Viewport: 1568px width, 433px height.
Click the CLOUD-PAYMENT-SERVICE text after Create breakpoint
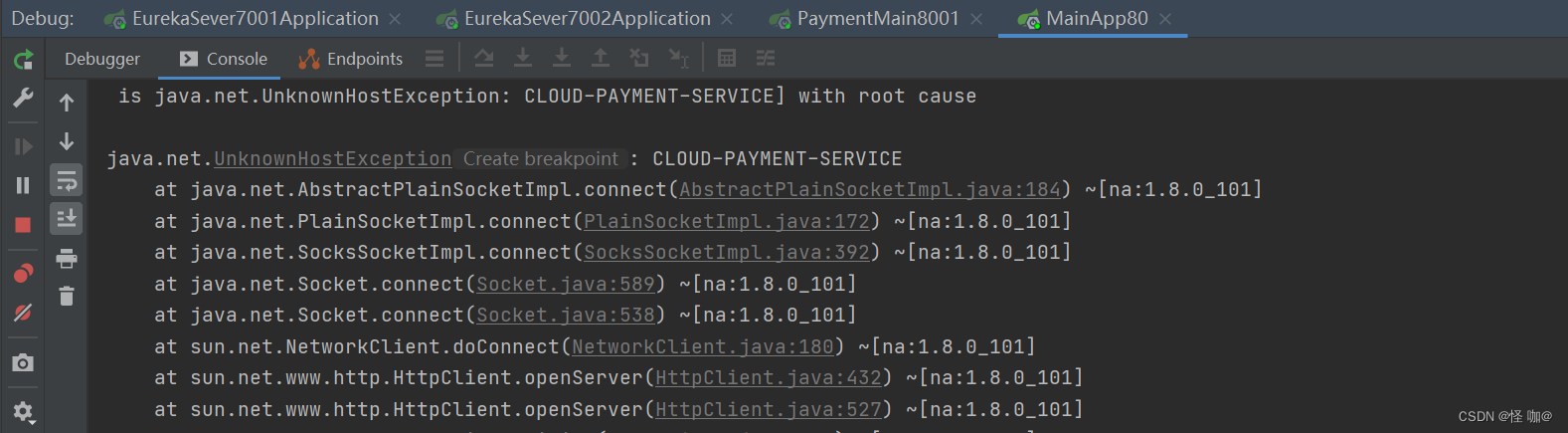(x=778, y=159)
